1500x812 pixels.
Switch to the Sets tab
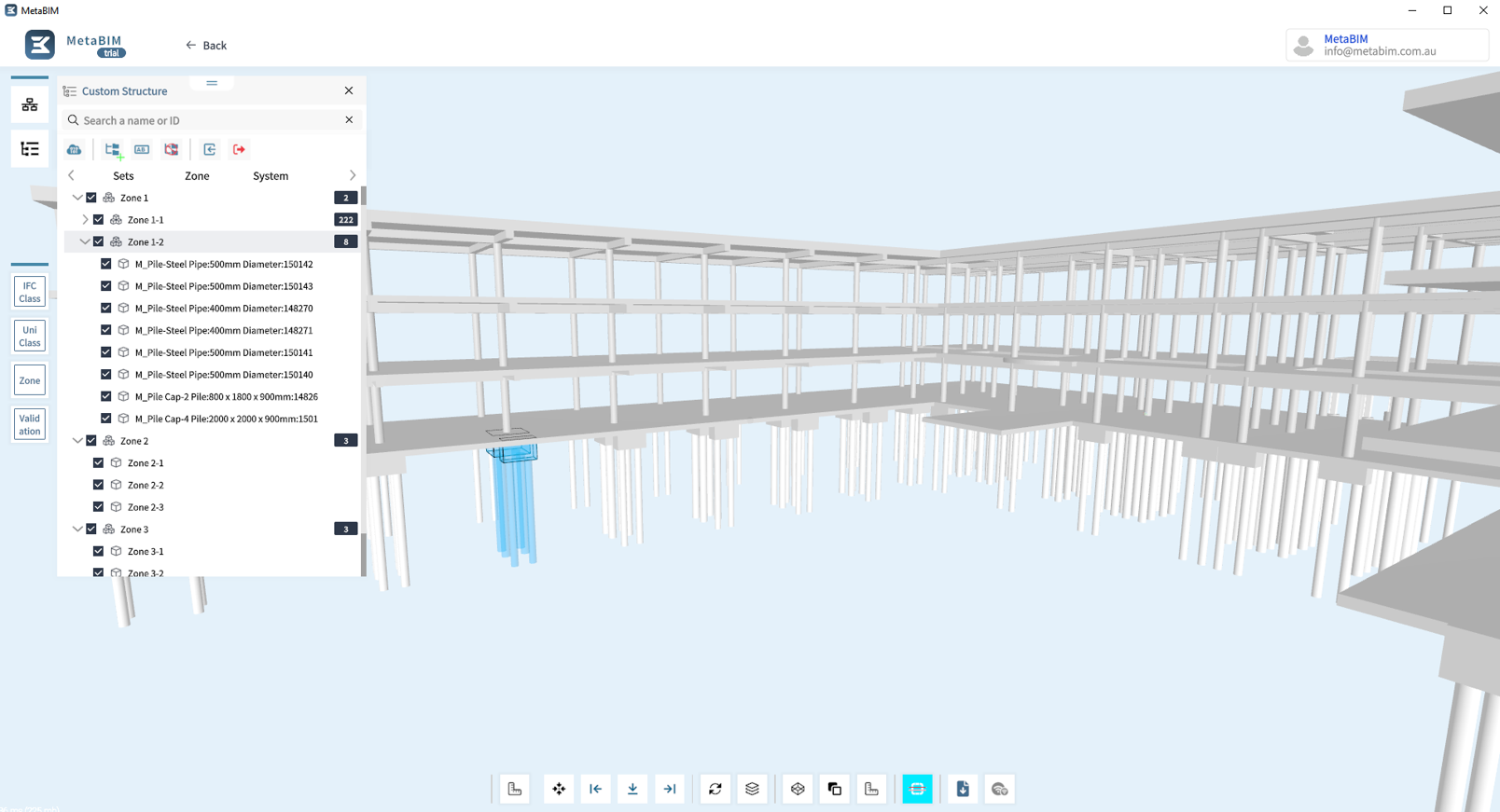pyautogui.click(x=123, y=175)
